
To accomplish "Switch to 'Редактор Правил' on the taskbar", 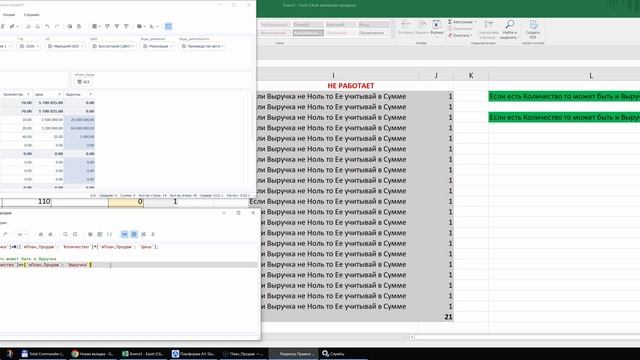I will (294, 353).
